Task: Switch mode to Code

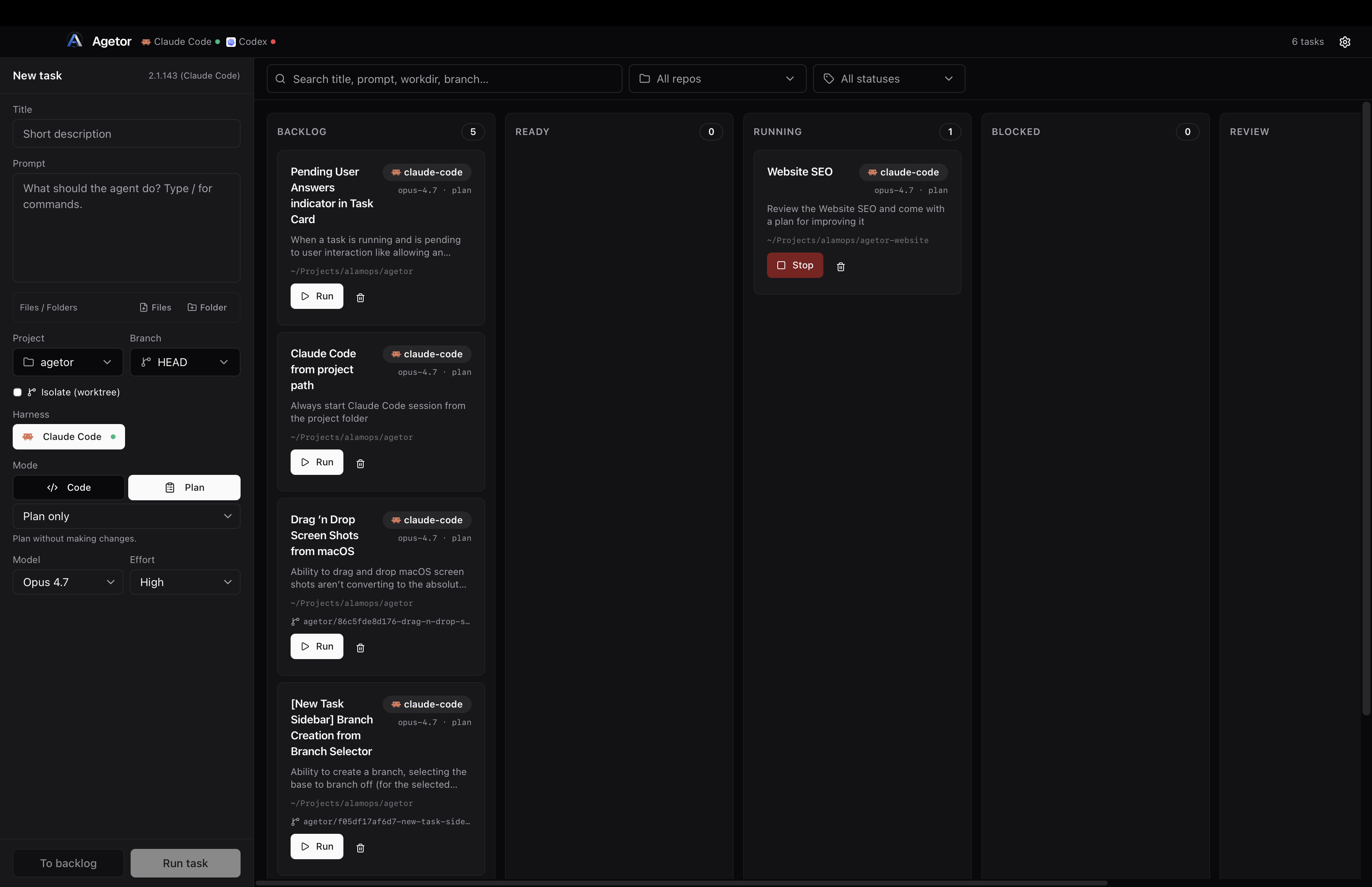Action: pos(69,487)
